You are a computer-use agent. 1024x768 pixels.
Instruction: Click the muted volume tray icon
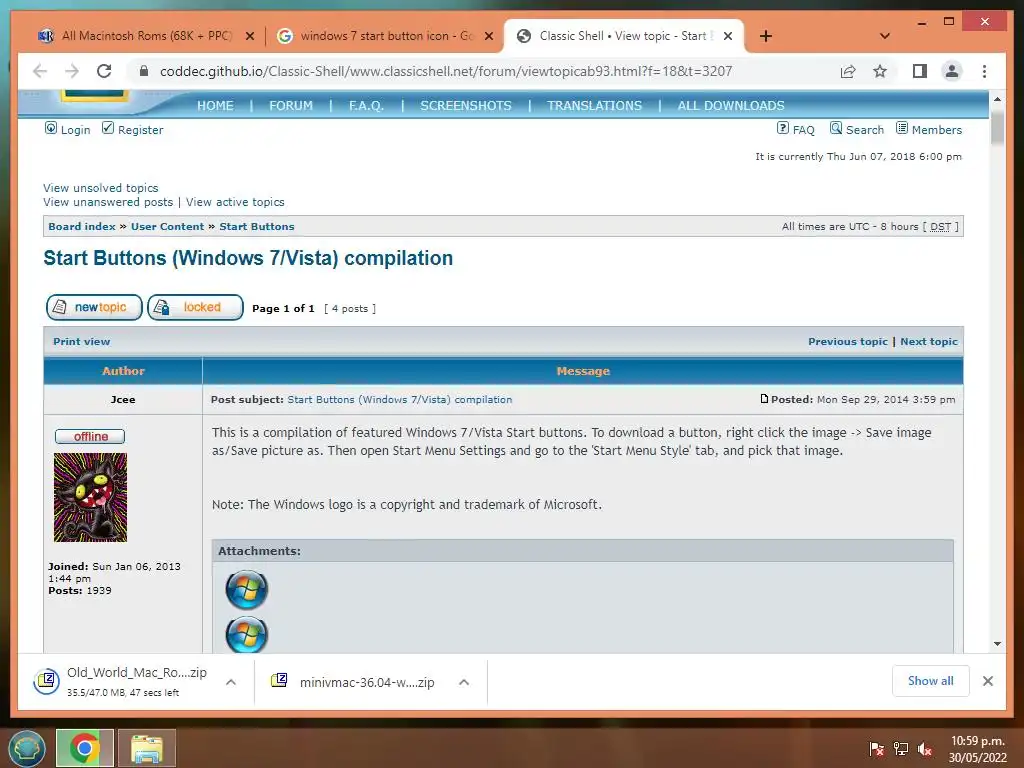924,749
